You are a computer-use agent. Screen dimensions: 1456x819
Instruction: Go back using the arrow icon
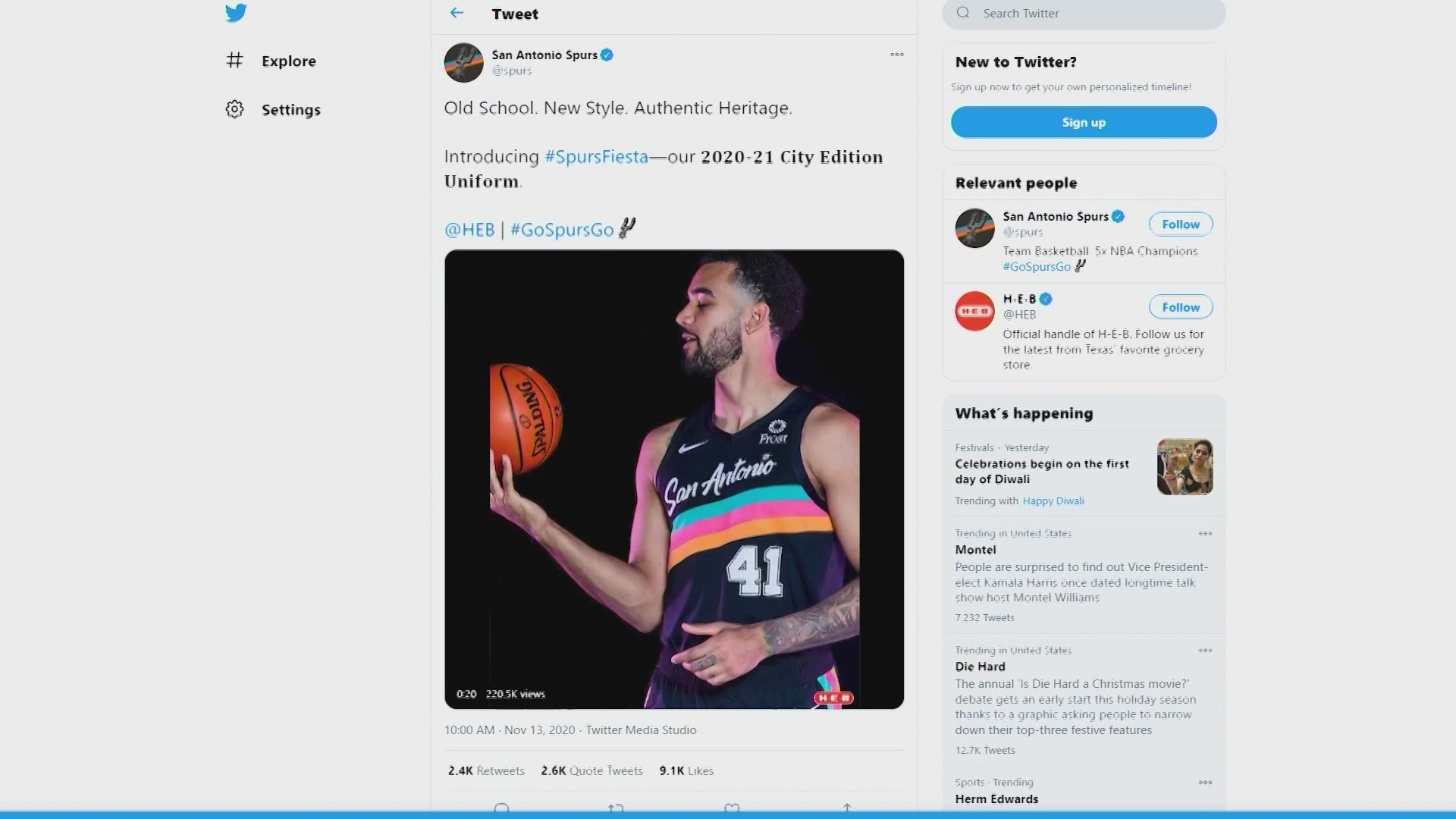(457, 13)
